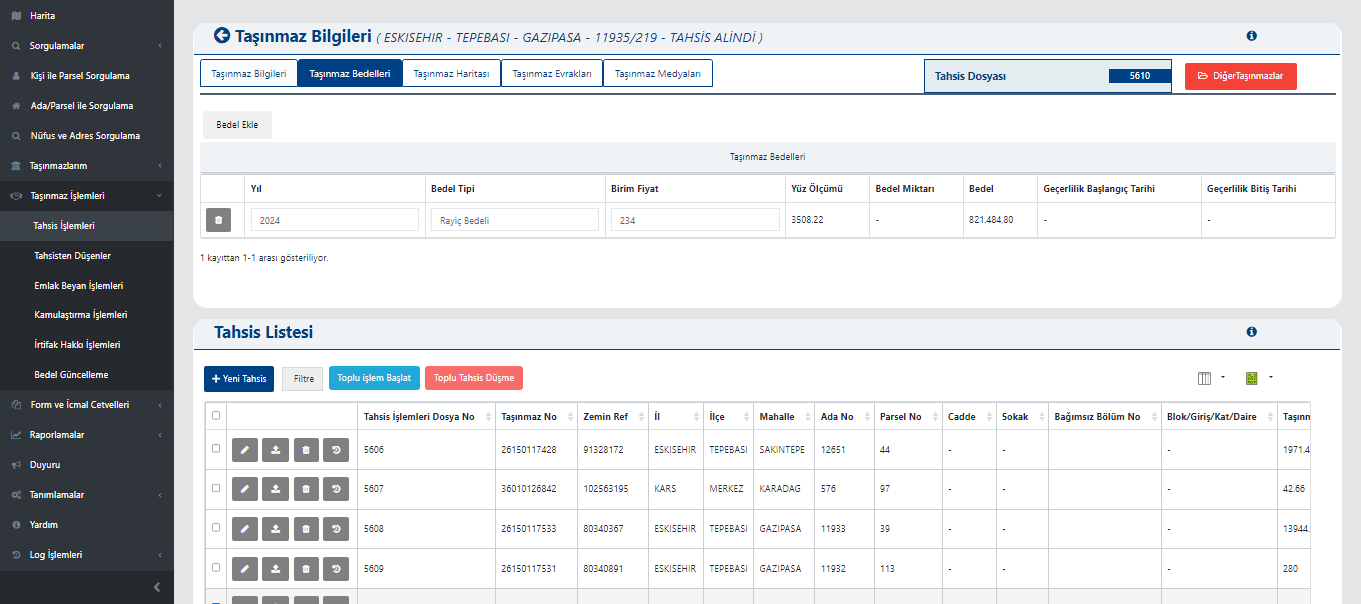
Task: Open Tahsisten Düşenler in sidebar
Action: (72, 256)
